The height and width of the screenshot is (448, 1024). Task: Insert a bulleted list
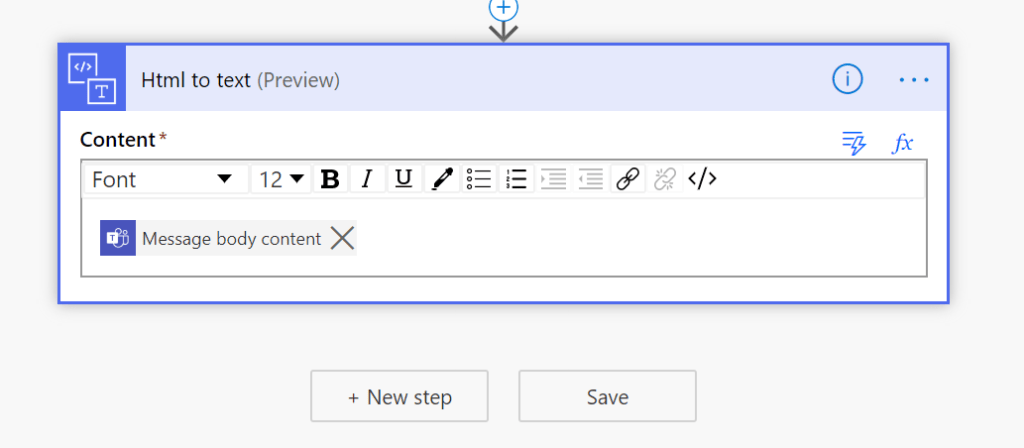pos(479,179)
